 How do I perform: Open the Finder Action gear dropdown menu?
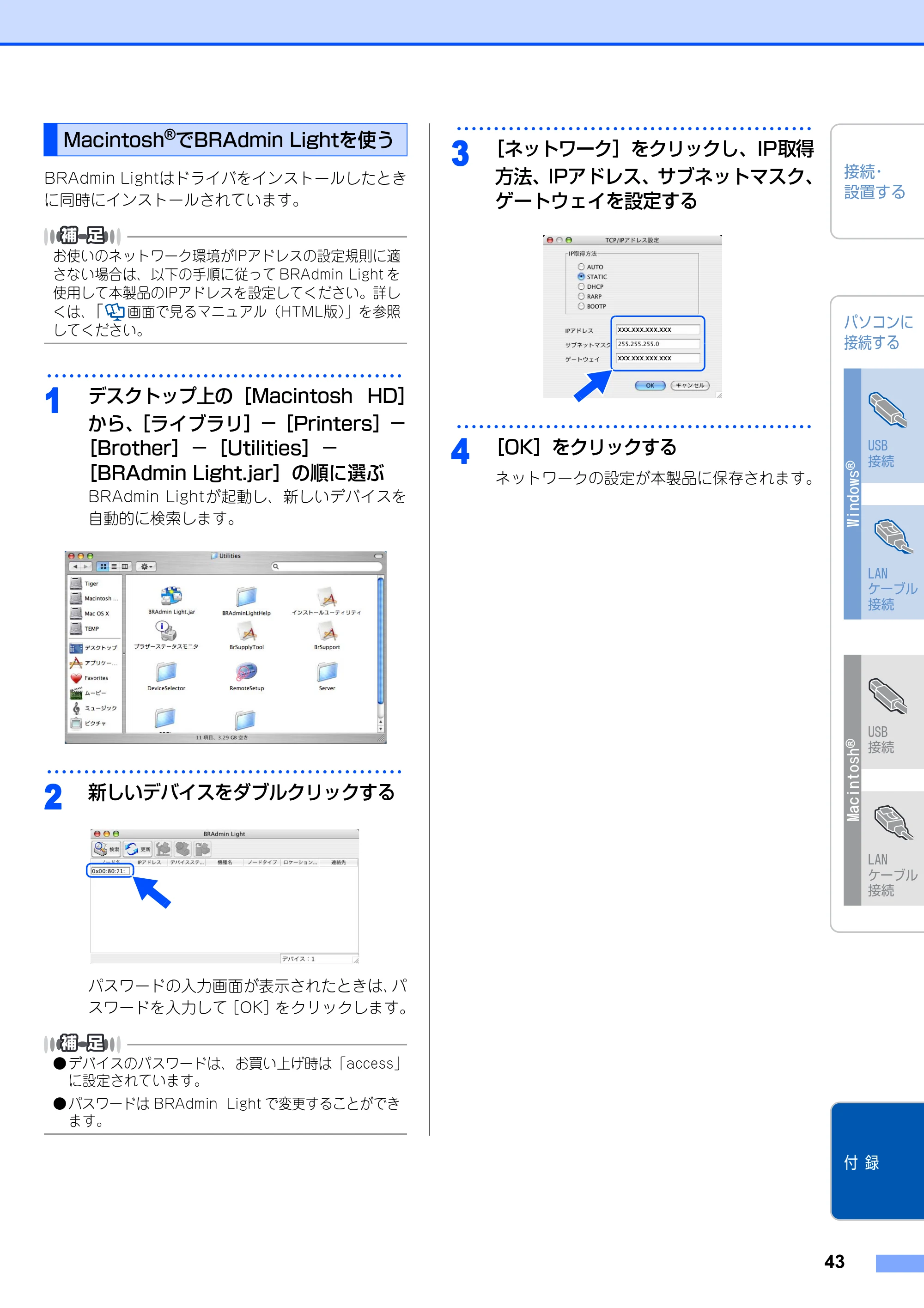(x=146, y=566)
